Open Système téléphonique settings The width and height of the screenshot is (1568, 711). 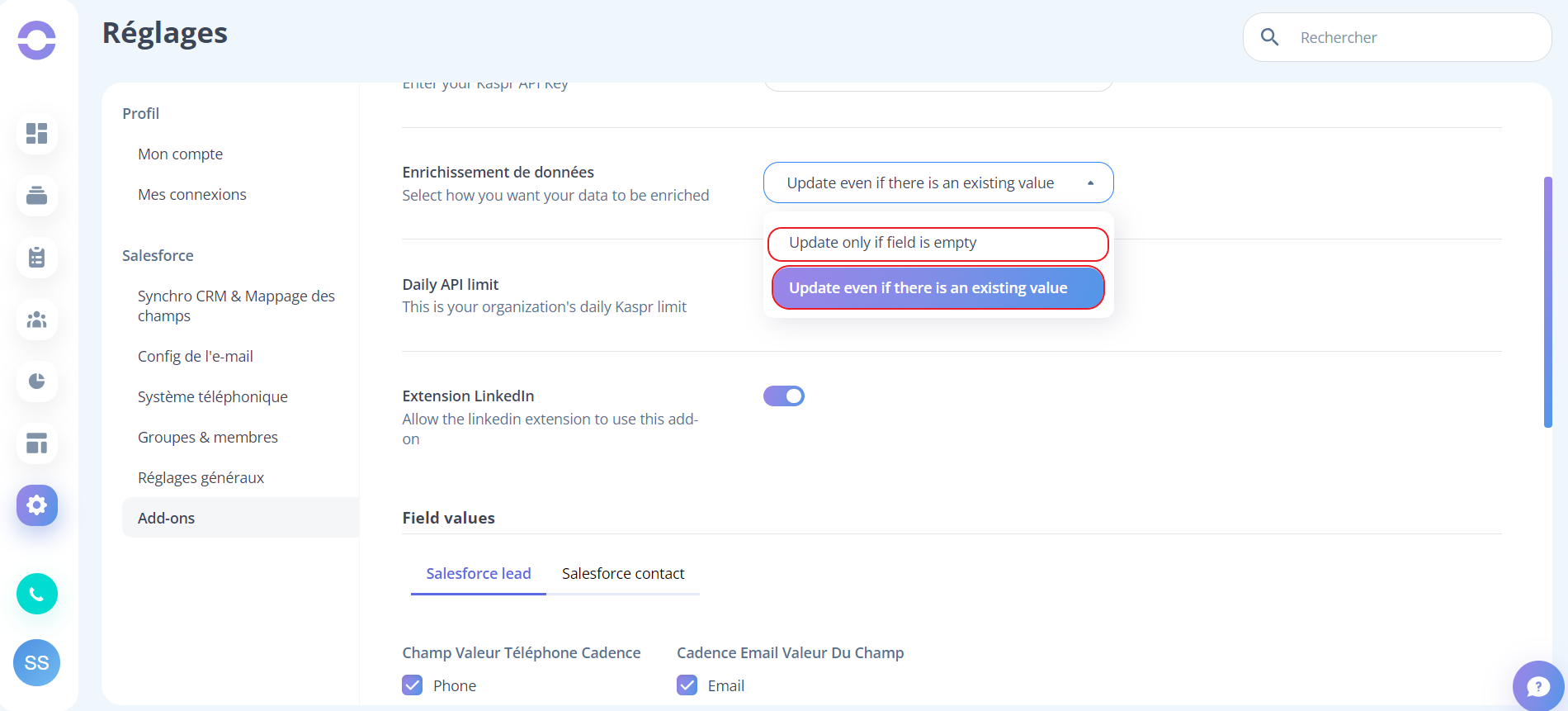[x=213, y=396]
